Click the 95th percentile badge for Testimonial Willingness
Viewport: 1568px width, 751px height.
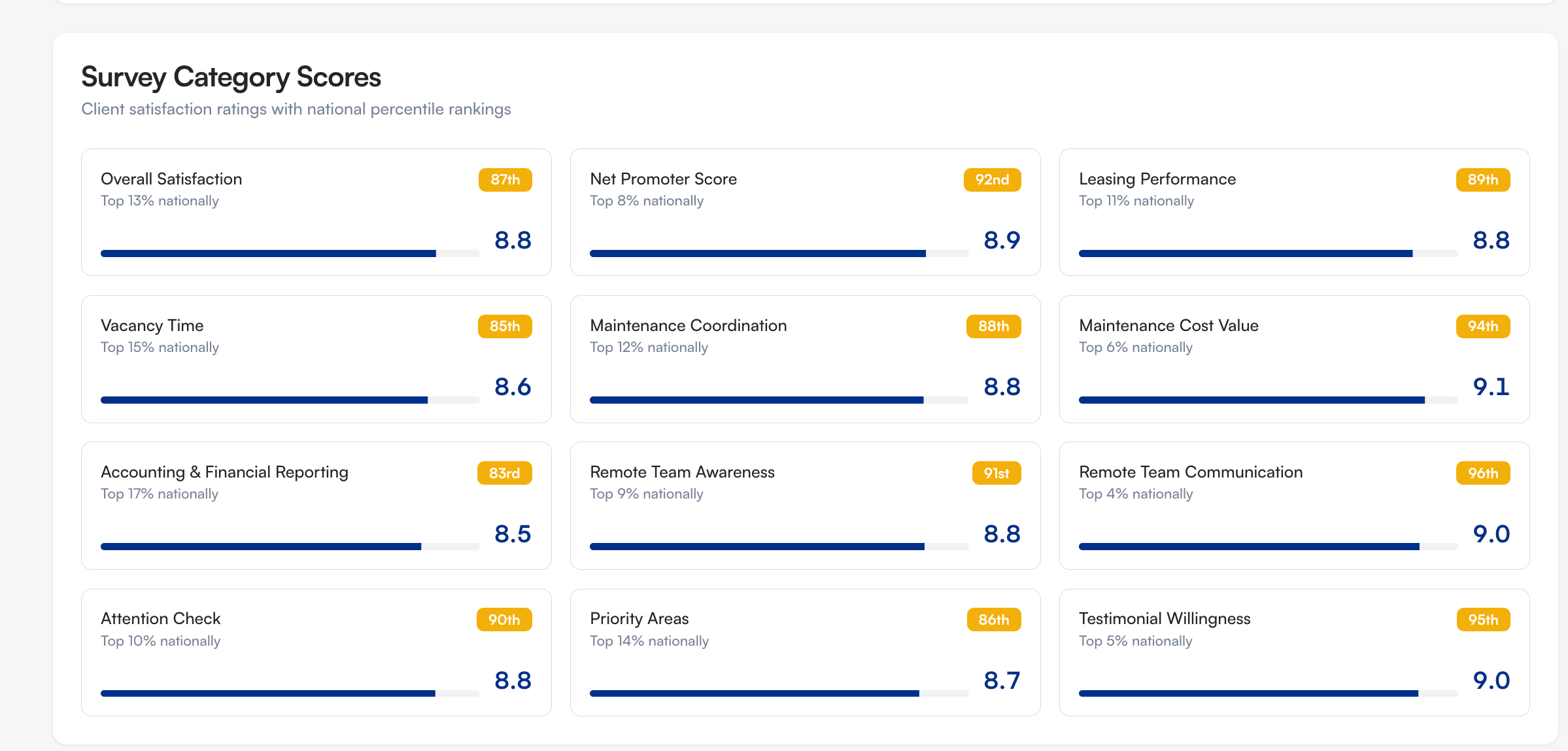[x=1482, y=619]
